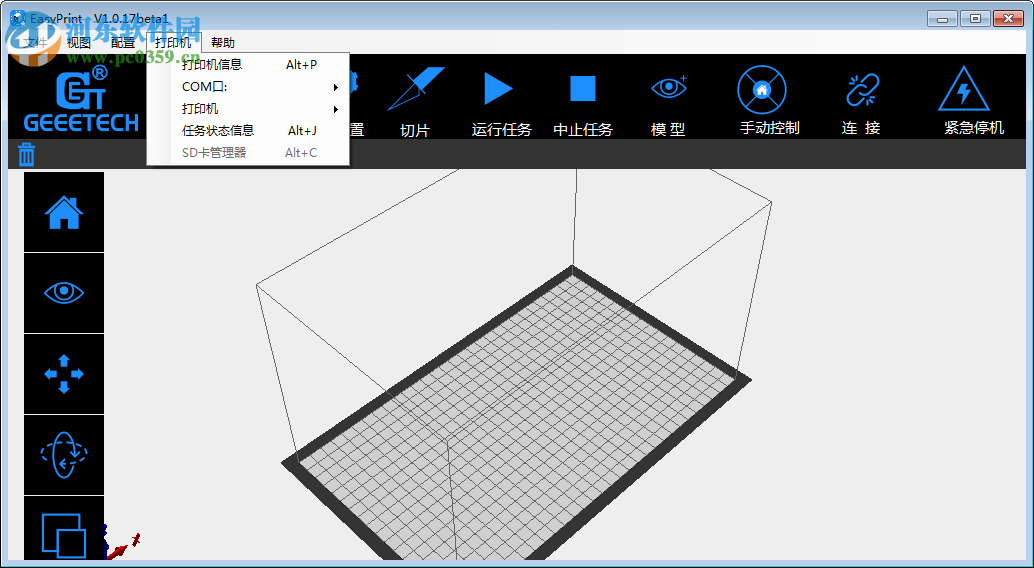Start the job with 运行任务 play icon
This screenshot has height=568, width=1034.
tap(499, 88)
